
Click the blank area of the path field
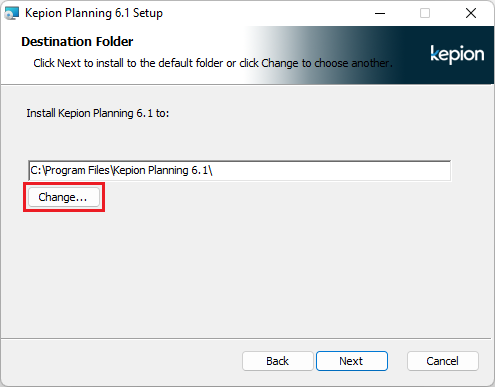tap(332, 170)
